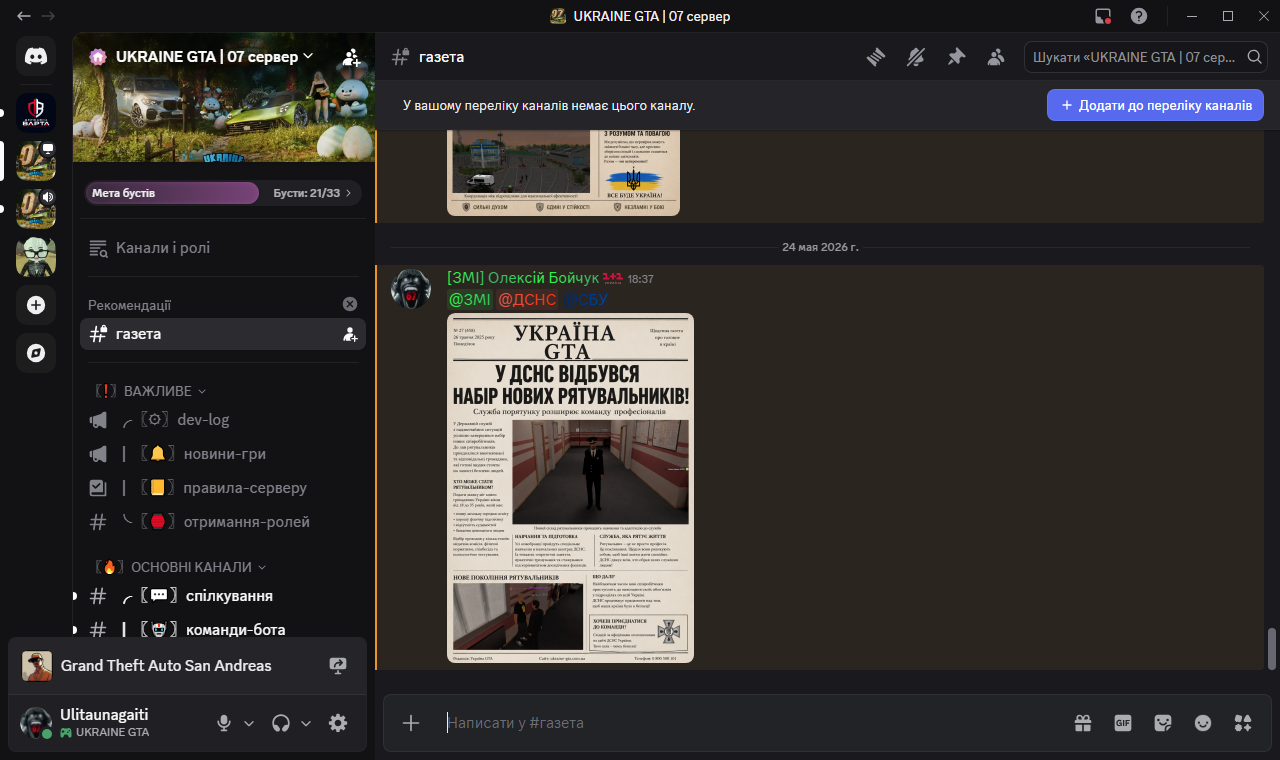Open gift picker icon
The width and height of the screenshot is (1280, 760).
pos(1083,723)
